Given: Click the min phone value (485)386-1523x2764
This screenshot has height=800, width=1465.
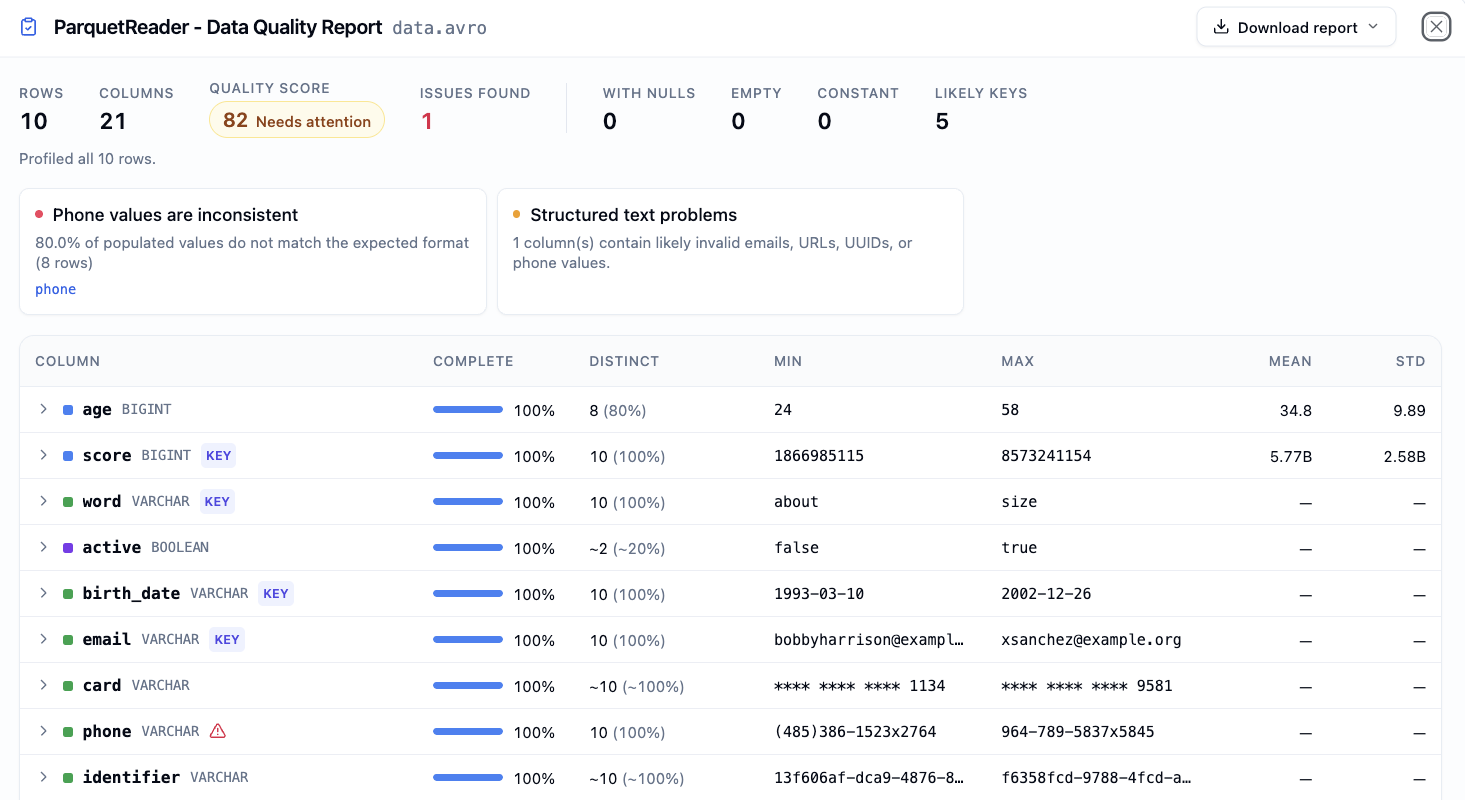Looking at the screenshot, I should [855, 732].
